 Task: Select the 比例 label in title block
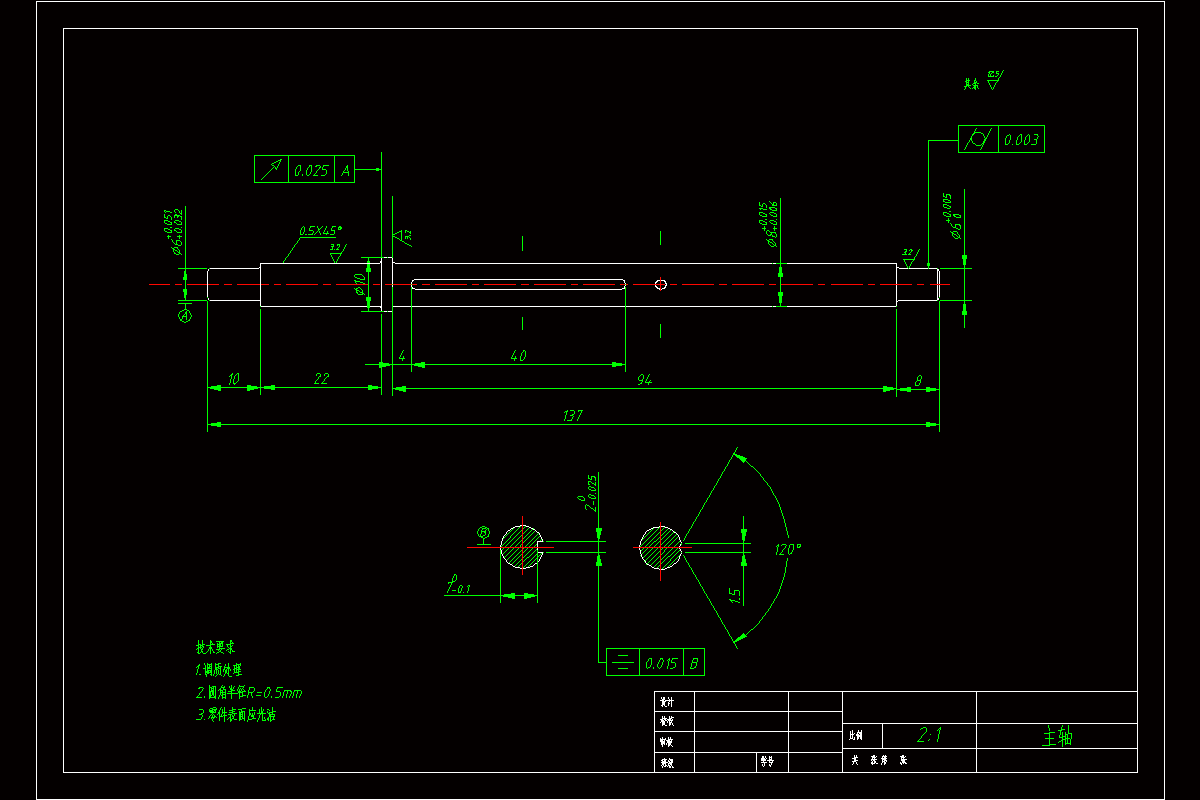pos(856,736)
